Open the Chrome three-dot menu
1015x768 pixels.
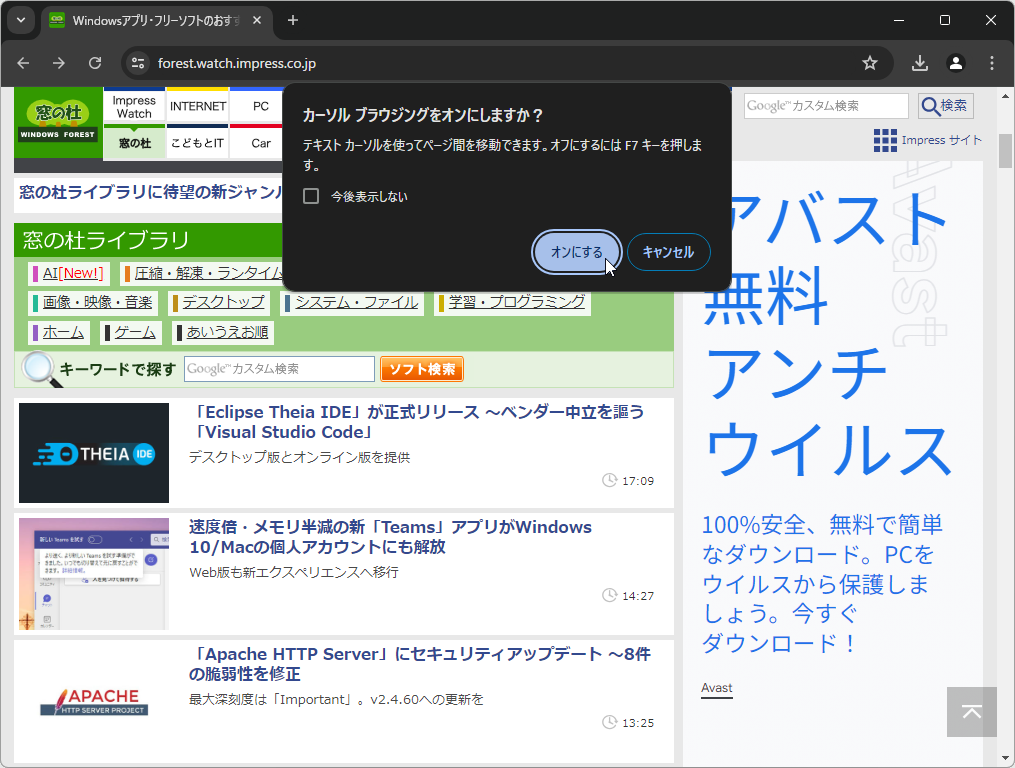tap(991, 62)
